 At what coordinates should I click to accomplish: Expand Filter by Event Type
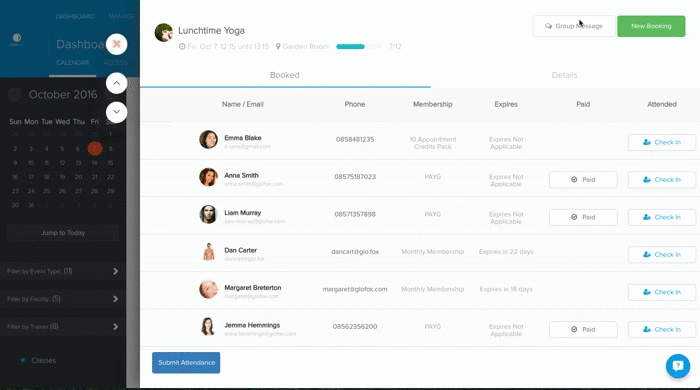pos(63,271)
